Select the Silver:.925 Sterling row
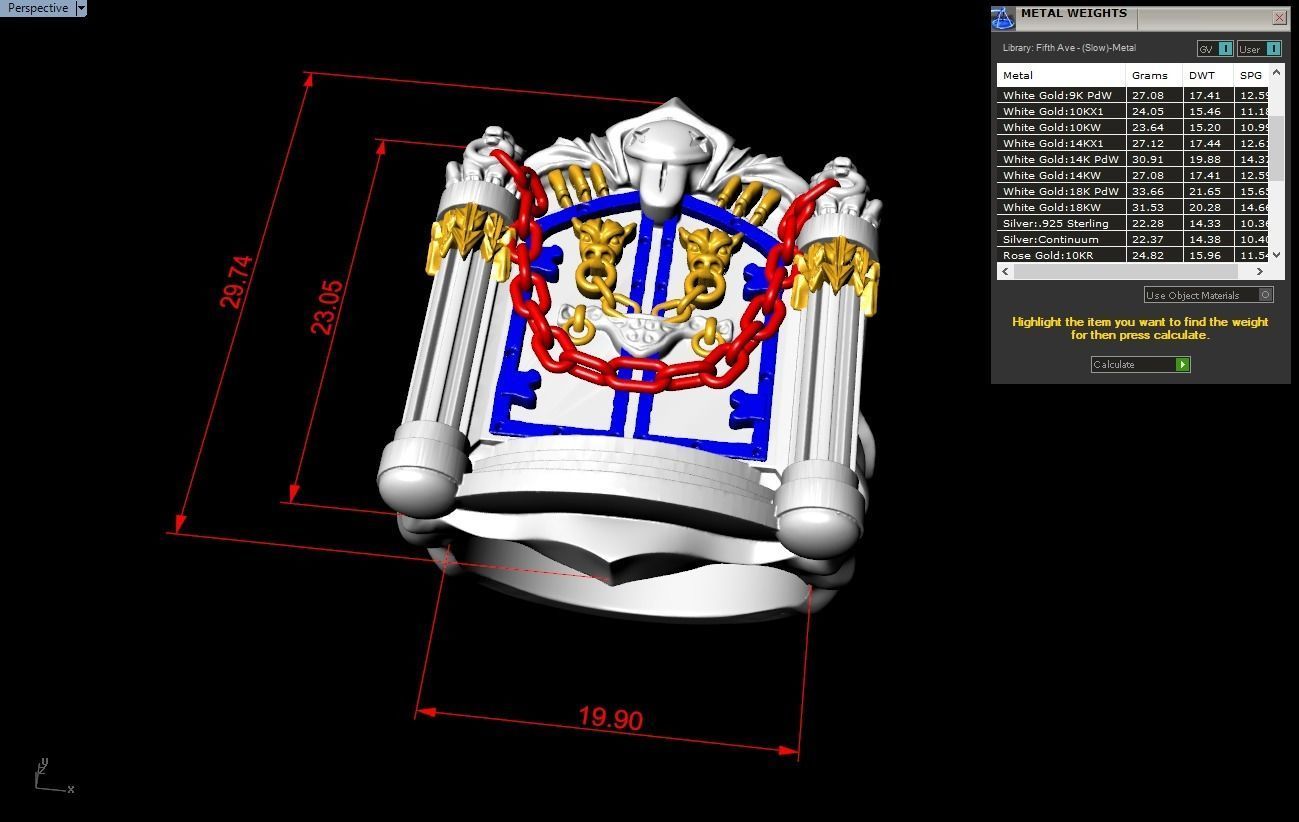This screenshot has width=1299, height=822. [x=1133, y=223]
